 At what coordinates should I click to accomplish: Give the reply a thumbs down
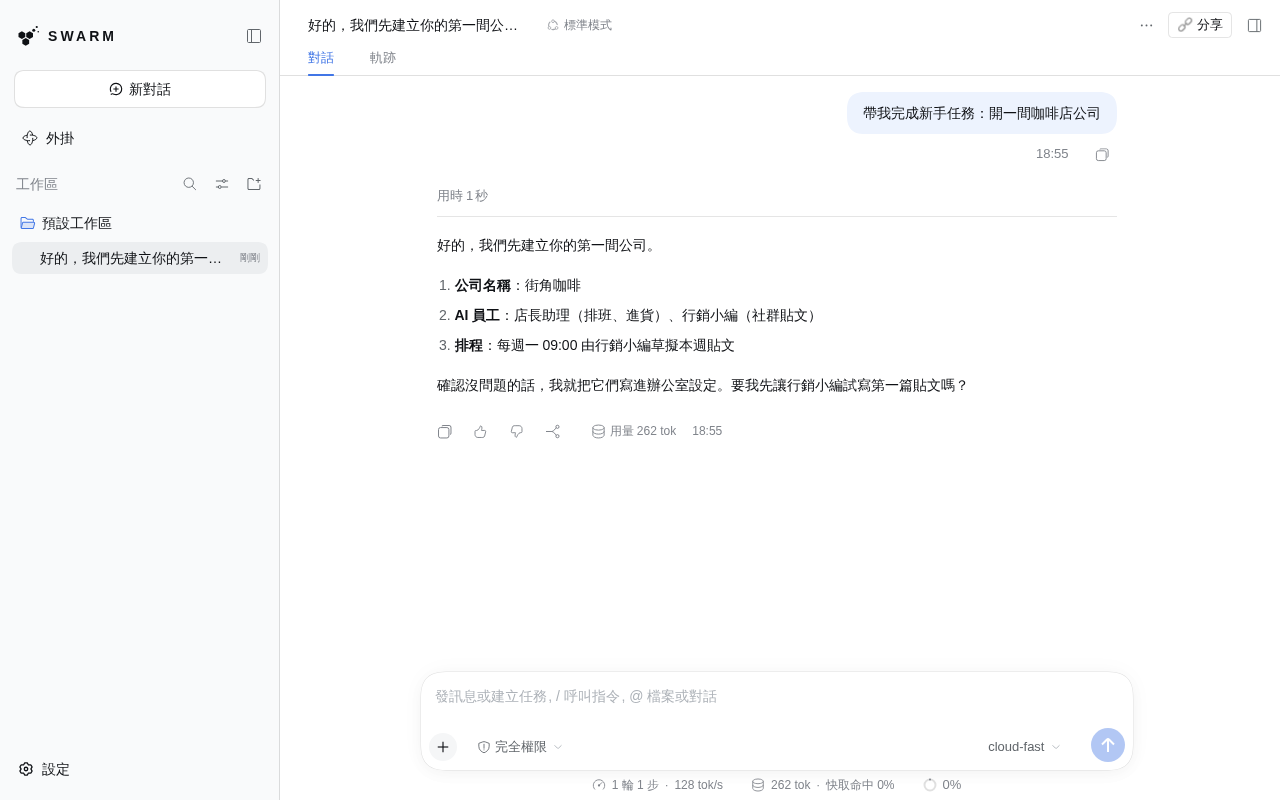click(x=516, y=431)
